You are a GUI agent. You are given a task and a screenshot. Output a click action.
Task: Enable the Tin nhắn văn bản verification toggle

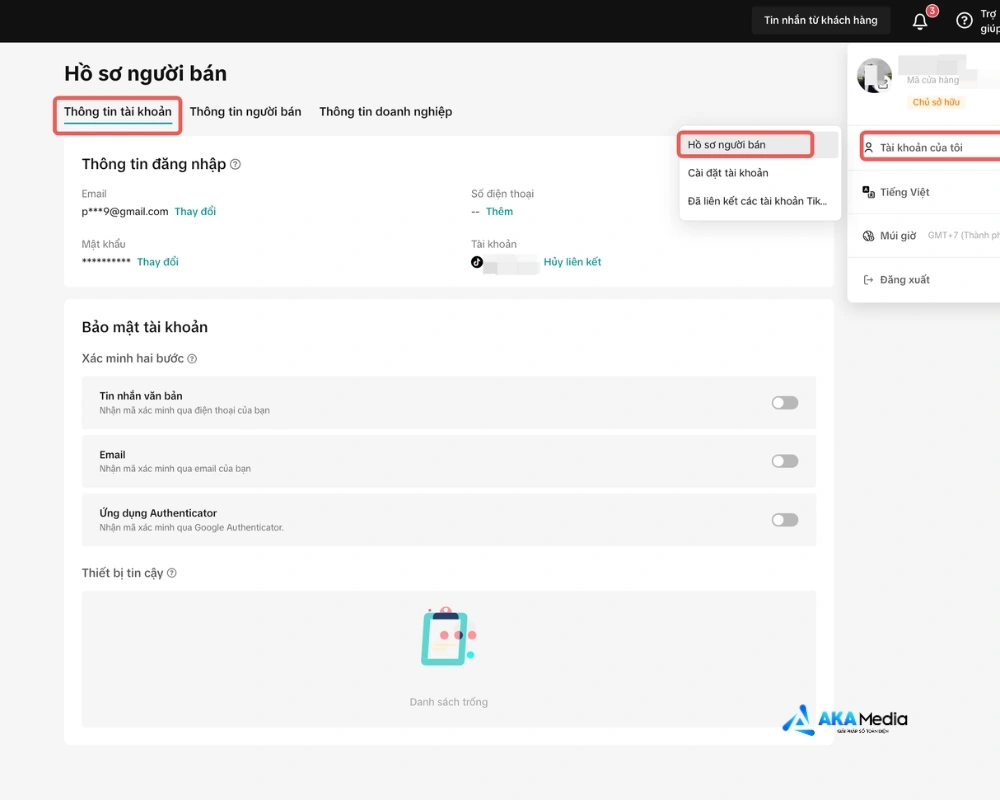(784, 403)
